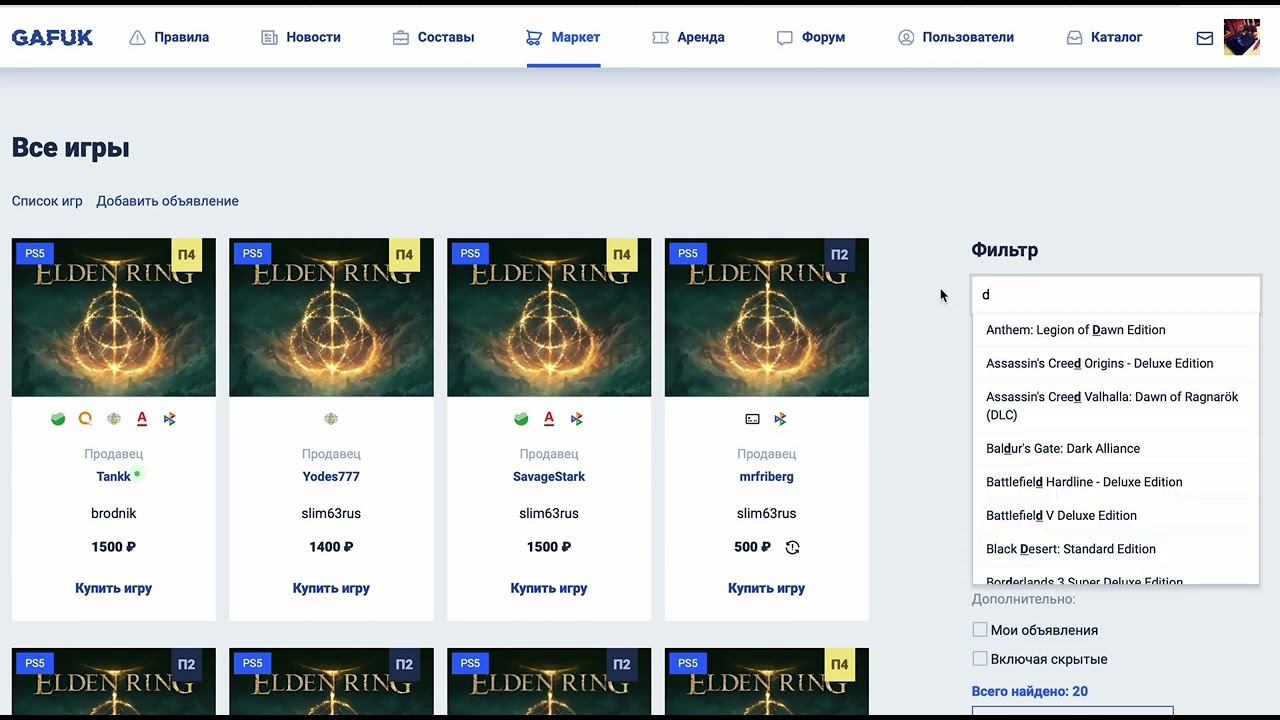This screenshot has width=1280, height=720.
Task: Choose Assassin's Creed Origins - Deluxe Edition
Action: click(1115, 364)
